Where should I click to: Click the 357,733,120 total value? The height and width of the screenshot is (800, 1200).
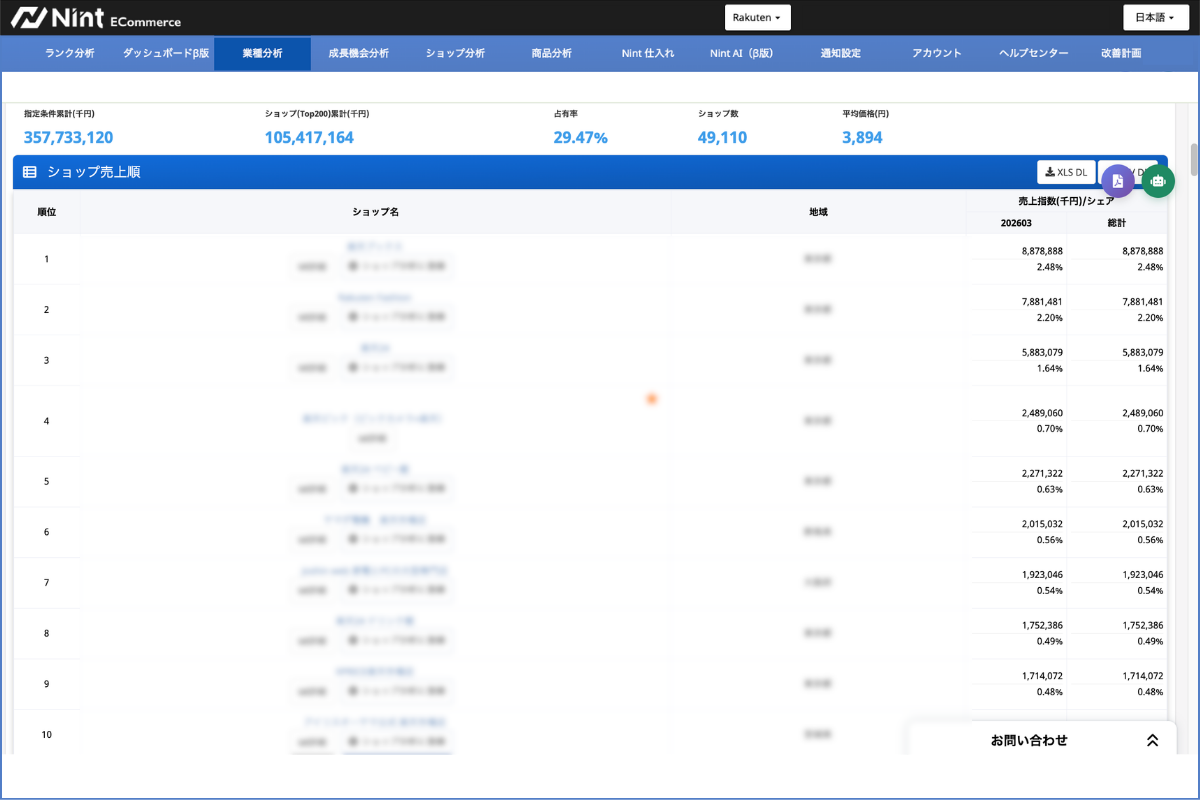point(68,138)
